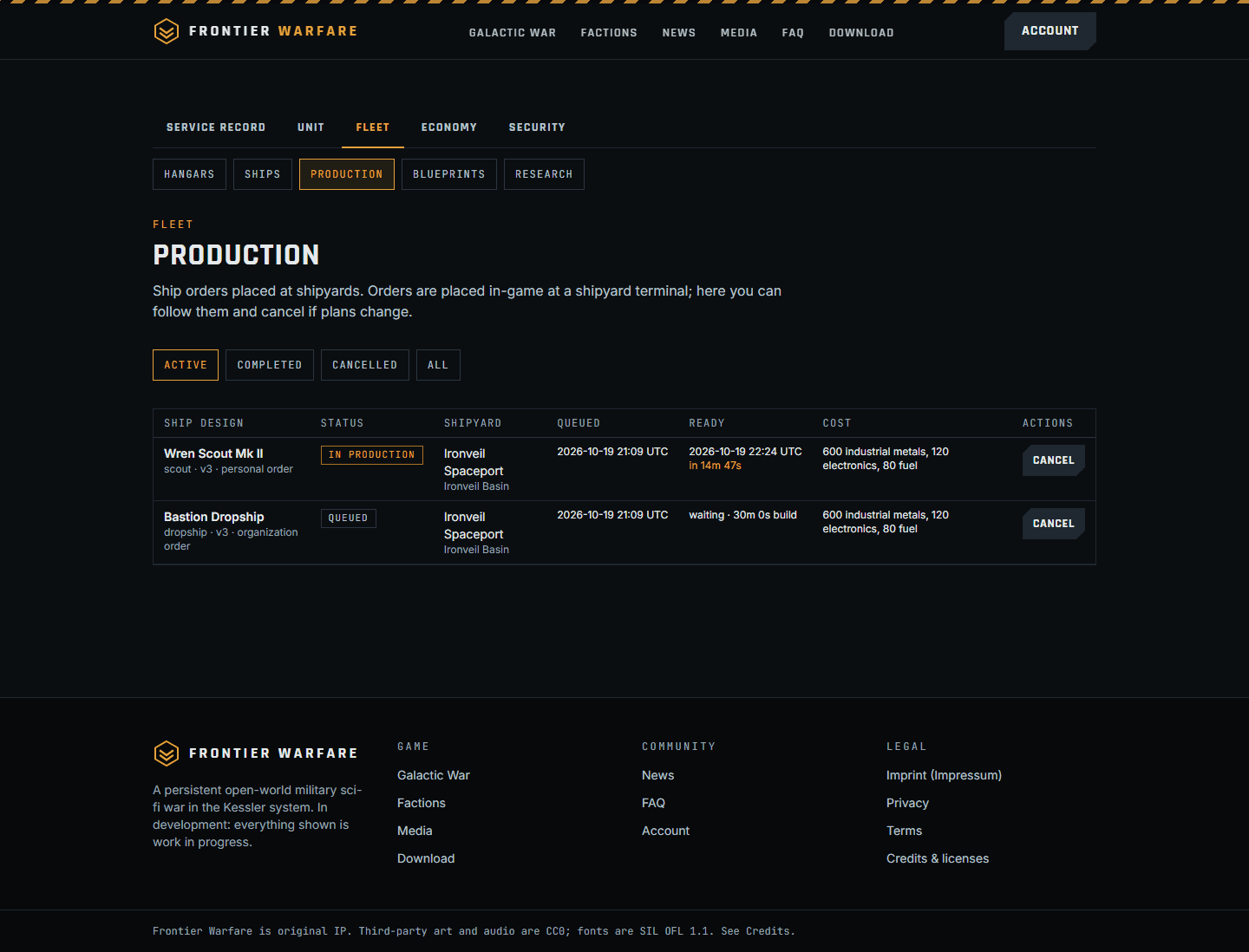
Task: Open the Factions nav item
Action: (609, 33)
